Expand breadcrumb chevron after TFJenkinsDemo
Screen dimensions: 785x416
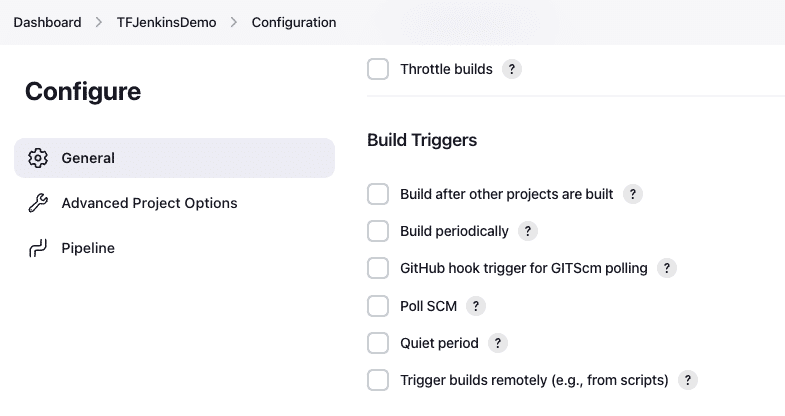click(234, 23)
